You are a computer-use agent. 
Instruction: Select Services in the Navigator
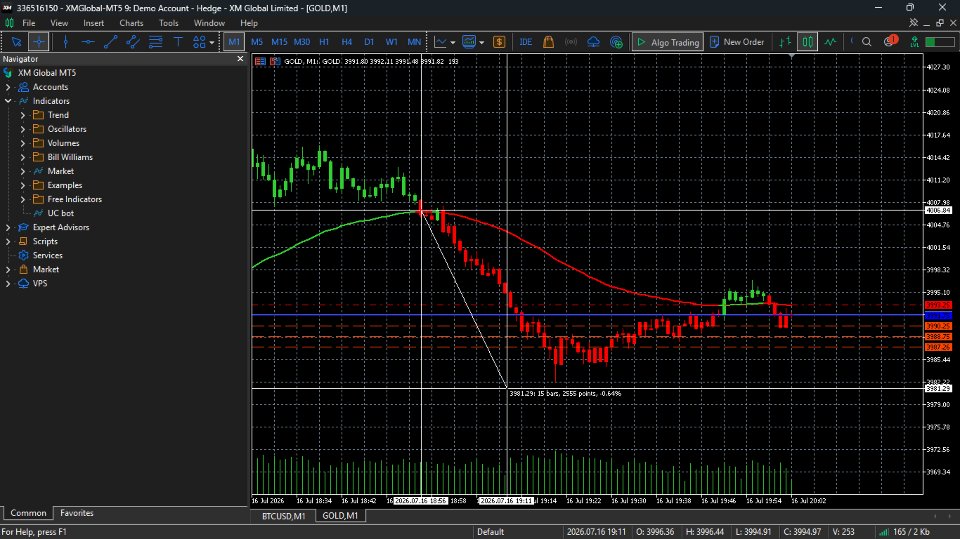(x=47, y=255)
